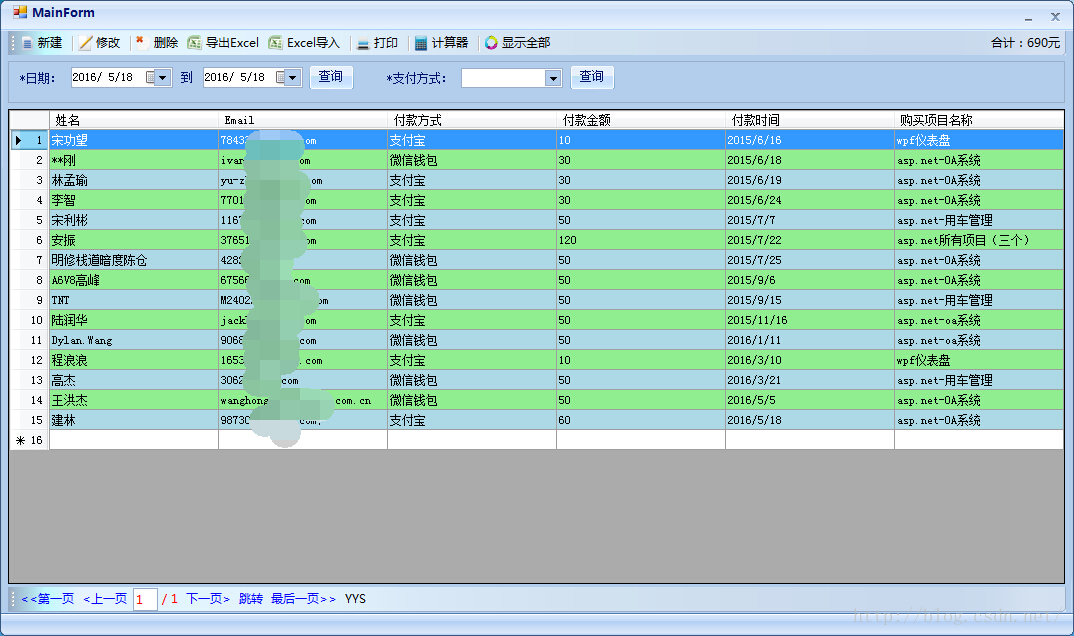Select name cell 程浪浪
This screenshot has width=1074, height=636.
[x=134, y=360]
